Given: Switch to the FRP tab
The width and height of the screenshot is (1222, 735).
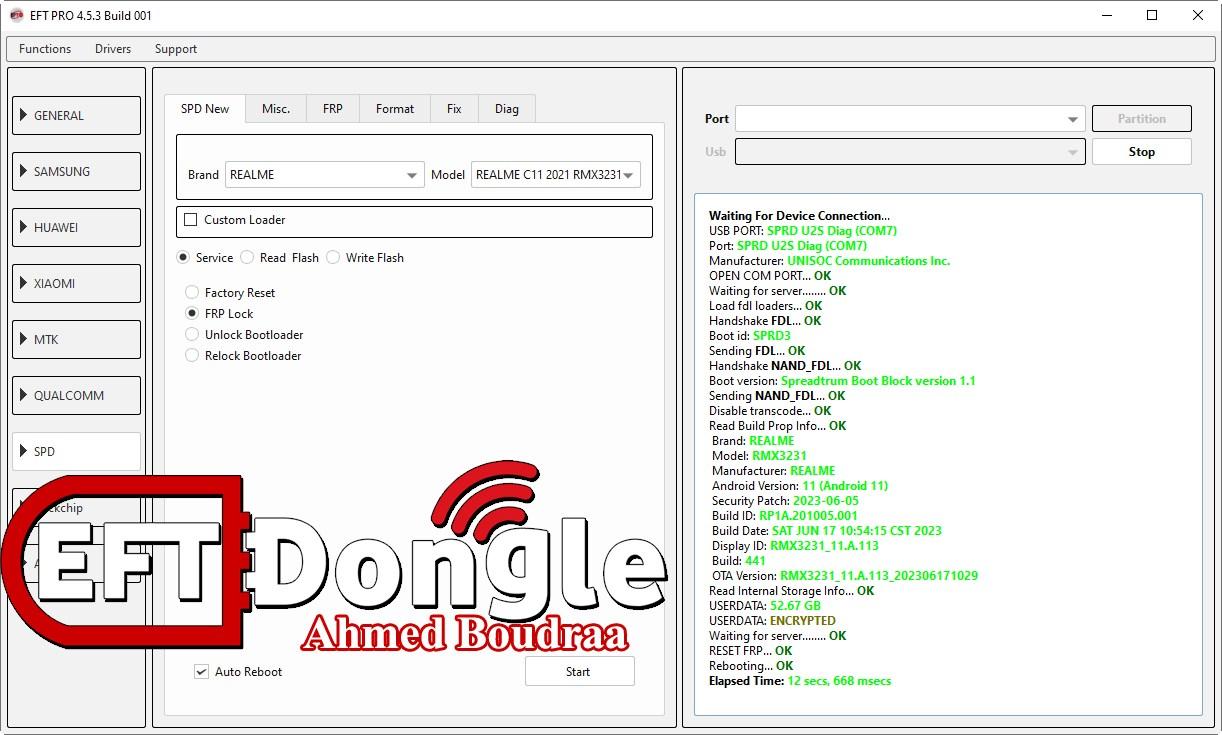Looking at the screenshot, I should (332, 108).
